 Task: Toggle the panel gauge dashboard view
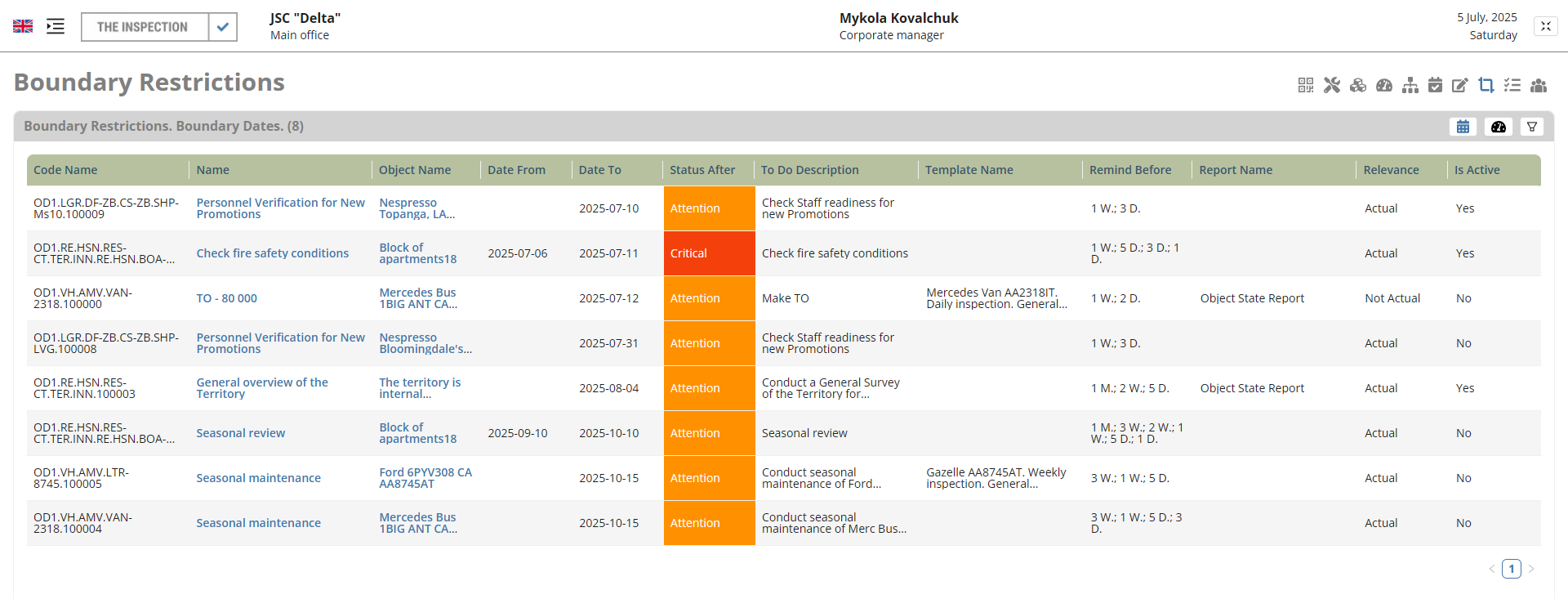1498,127
